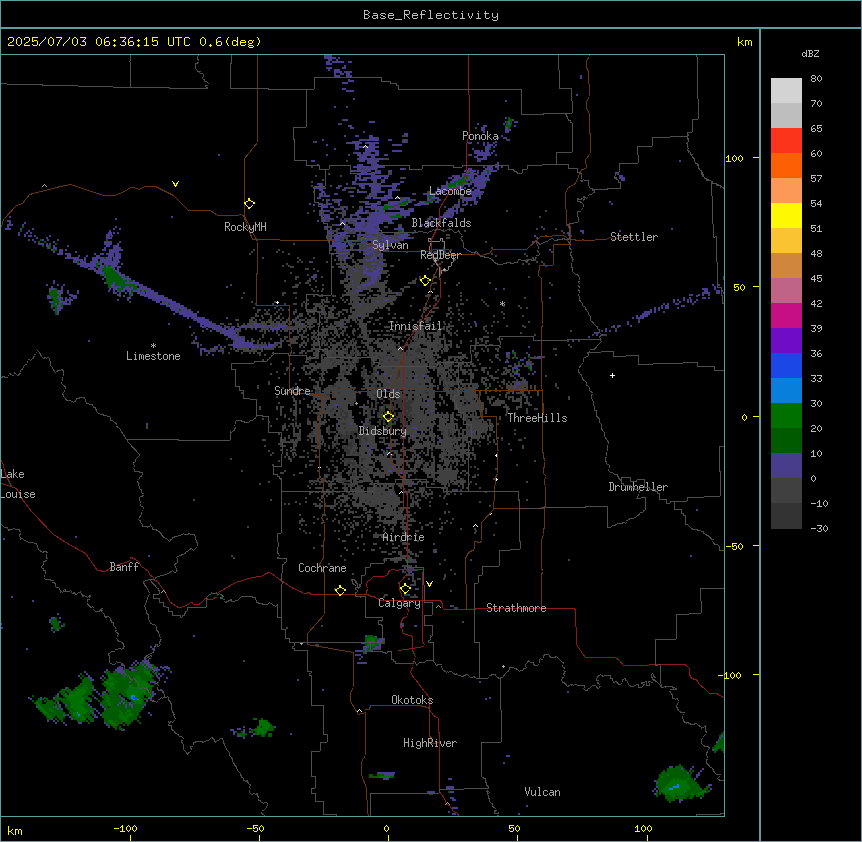The height and width of the screenshot is (842, 862).
Task: Click the Olds city label
Action: point(388,394)
